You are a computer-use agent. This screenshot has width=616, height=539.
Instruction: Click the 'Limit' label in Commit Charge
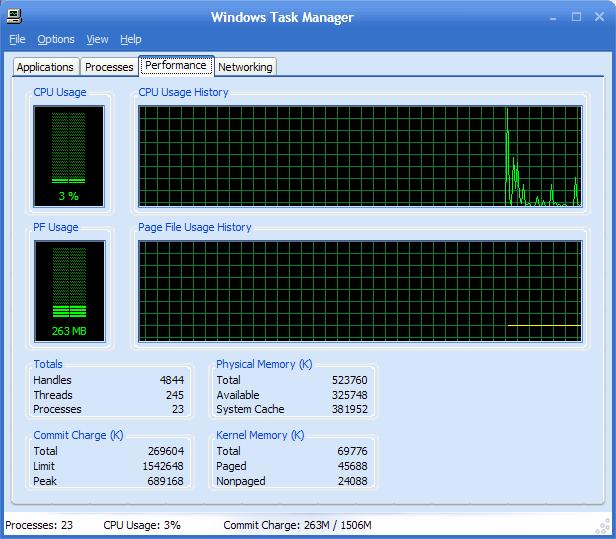44,466
